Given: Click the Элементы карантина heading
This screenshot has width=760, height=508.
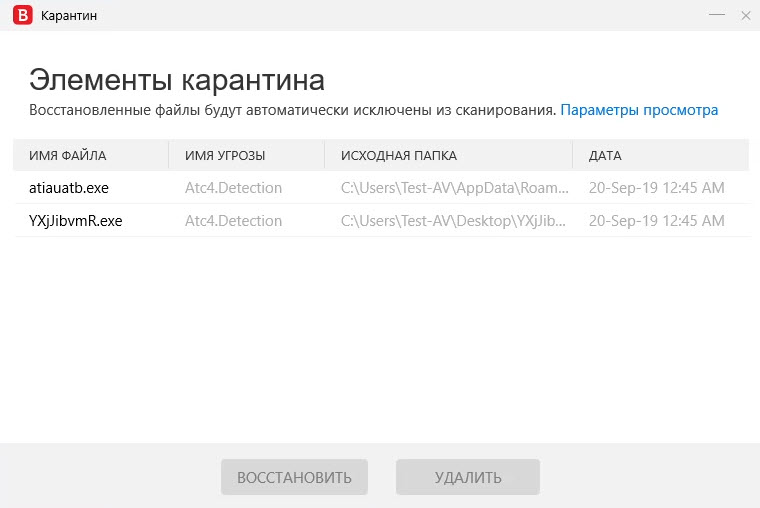Looking at the screenshot, I should click(177, 80).
